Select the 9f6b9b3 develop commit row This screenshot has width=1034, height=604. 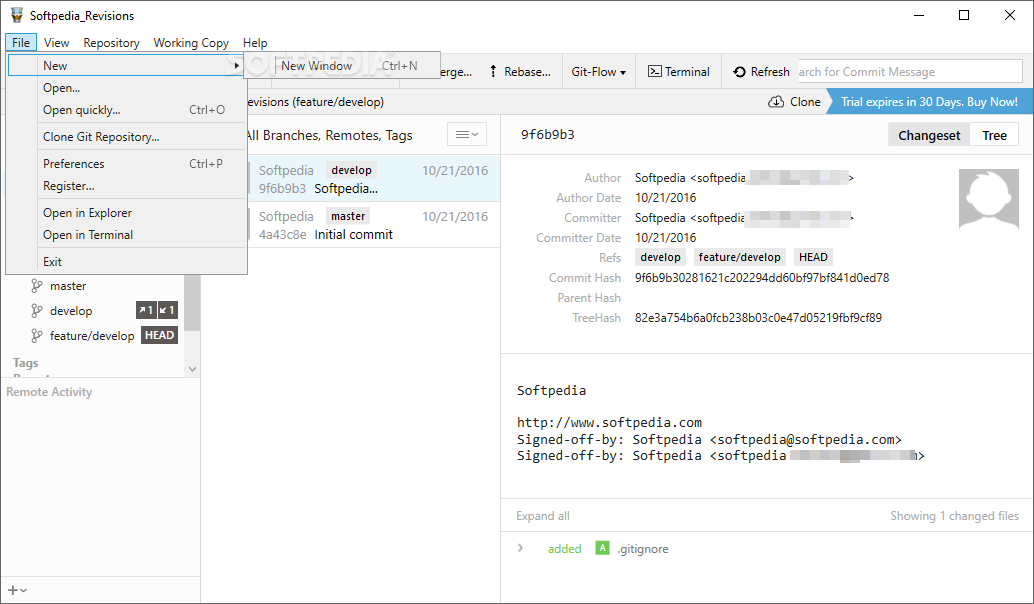coord(373,179)
